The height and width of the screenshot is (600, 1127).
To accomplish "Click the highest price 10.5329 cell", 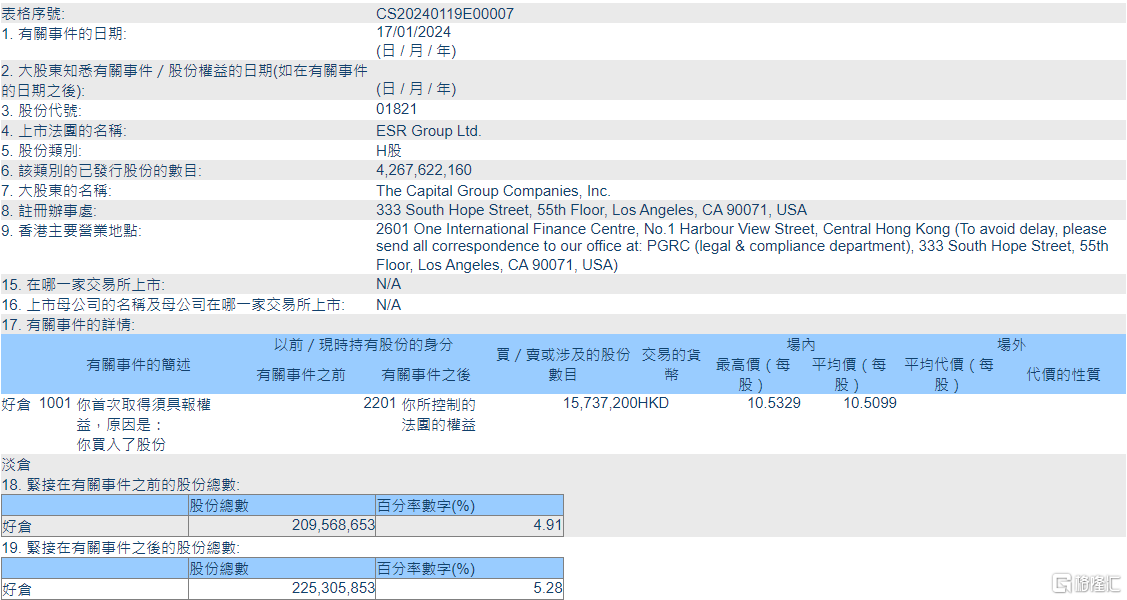I will [774, 403].
